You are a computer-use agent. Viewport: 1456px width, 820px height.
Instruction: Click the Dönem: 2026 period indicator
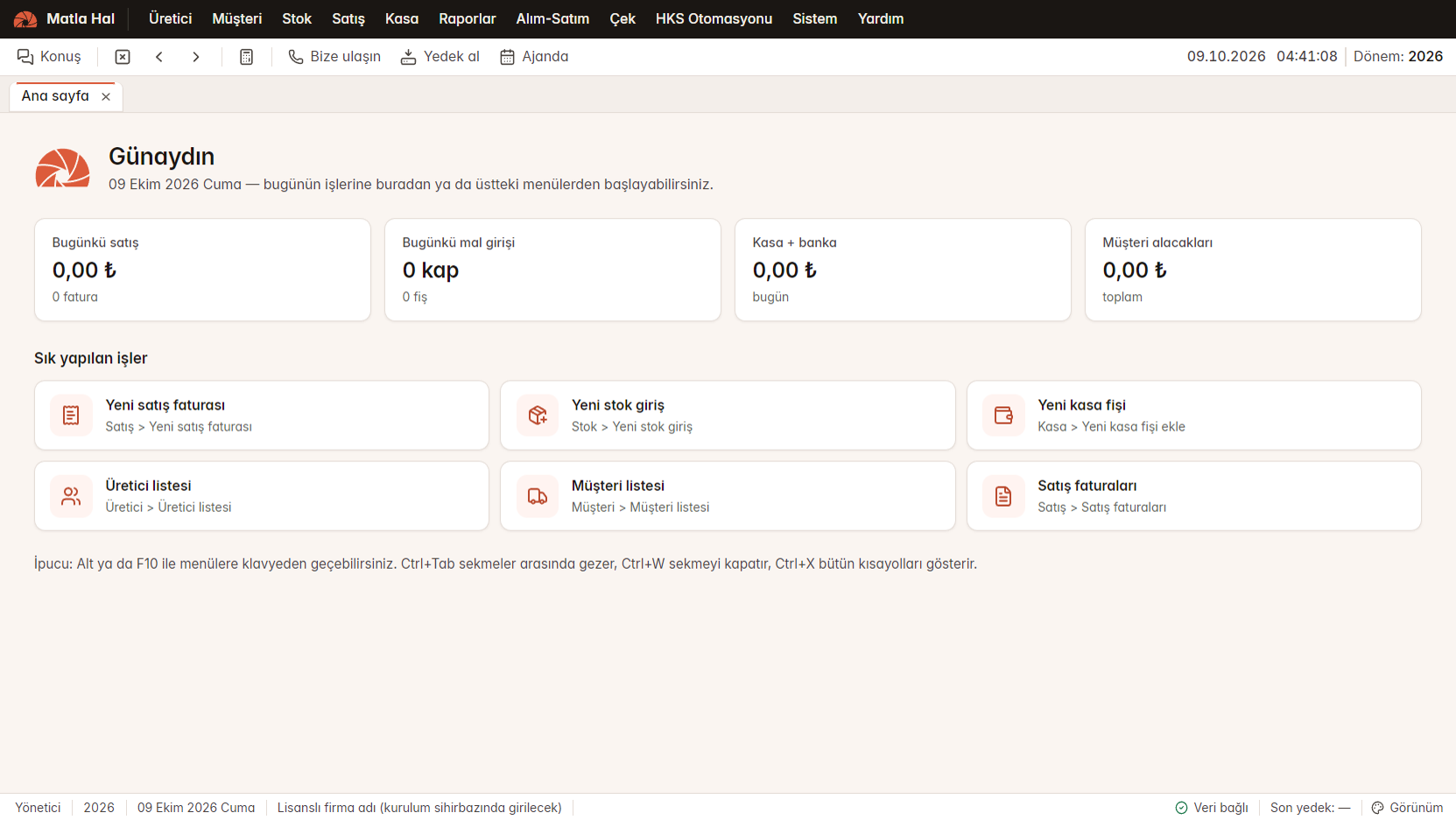coord(1398,57)
